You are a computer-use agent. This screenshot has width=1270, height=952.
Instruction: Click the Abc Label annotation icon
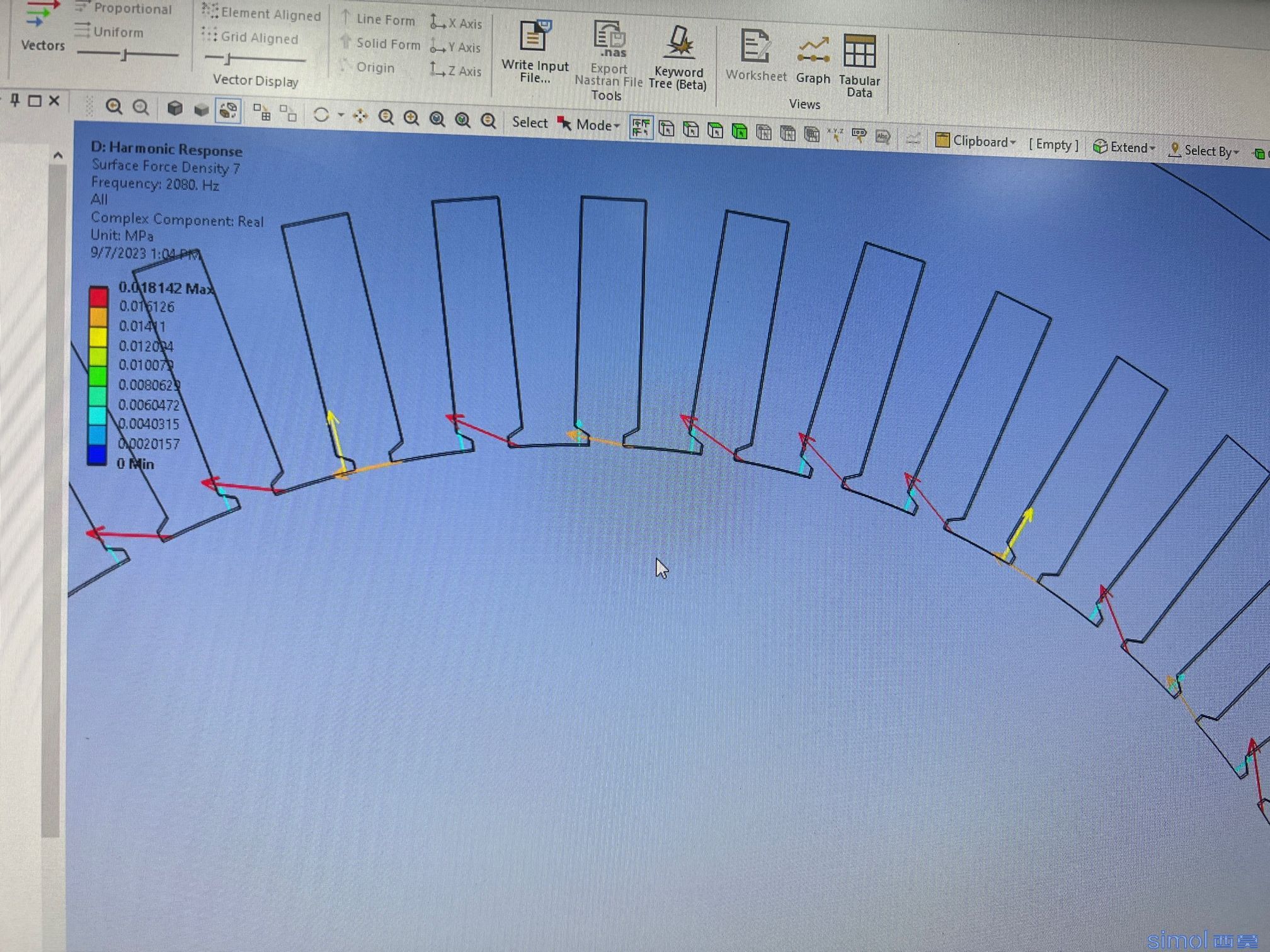click(x=883, y=137)
